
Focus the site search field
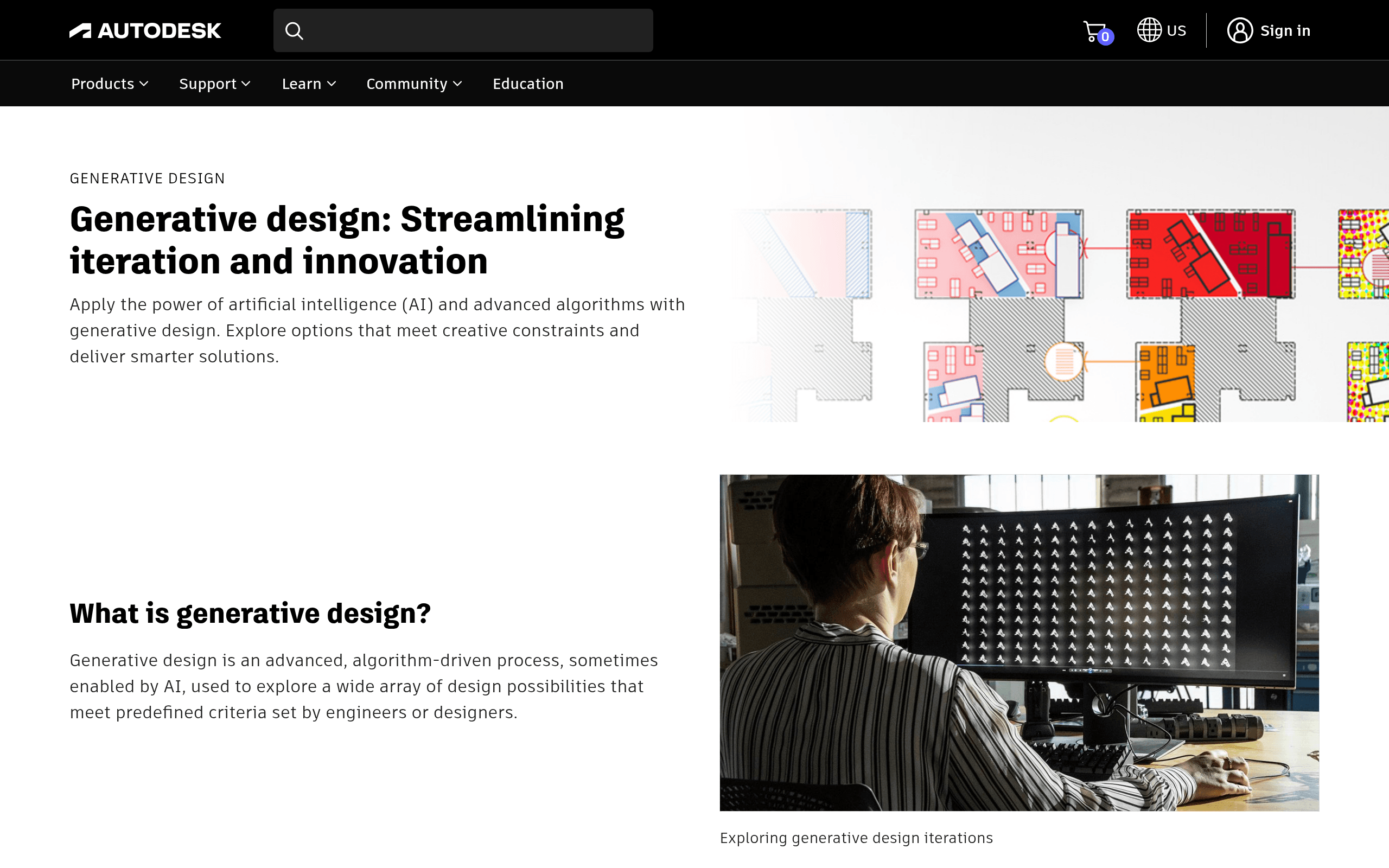coord(463,30)
